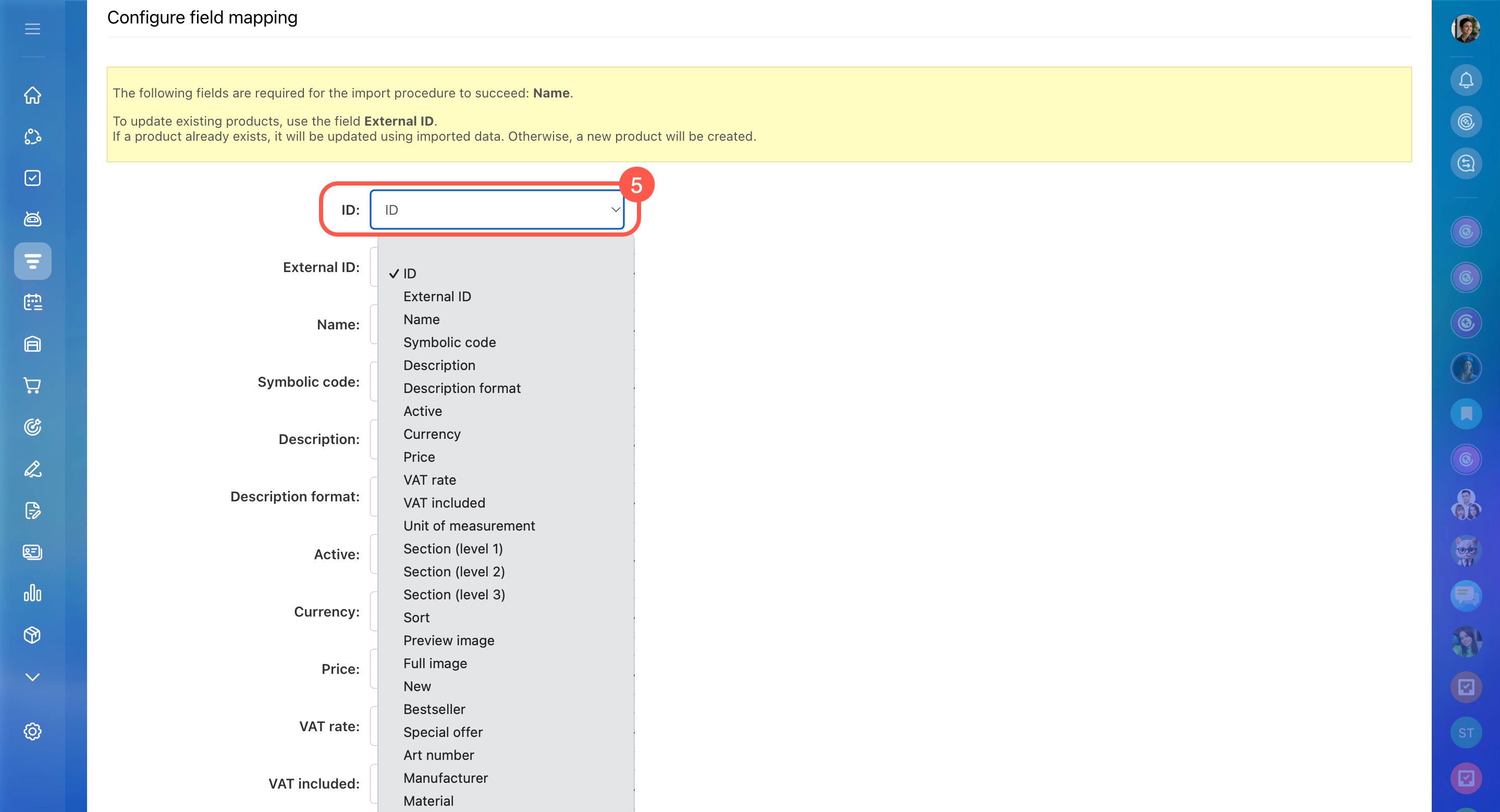
Task: Click the shopping cart icon in sidebar
Action: click(33, 385)
